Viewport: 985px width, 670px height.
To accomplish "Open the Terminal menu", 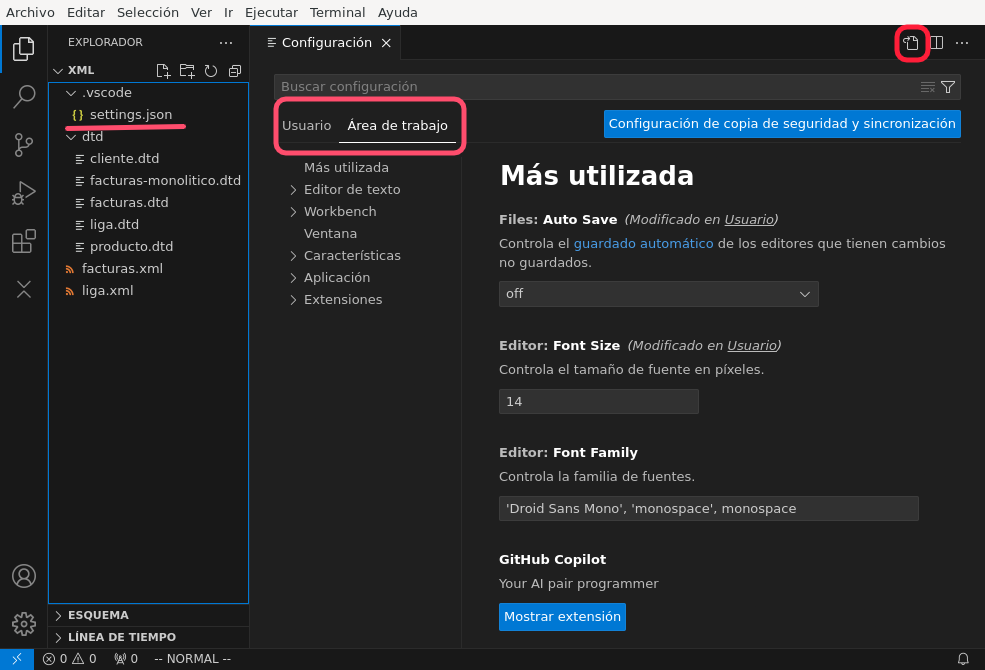I will [337, 13].
